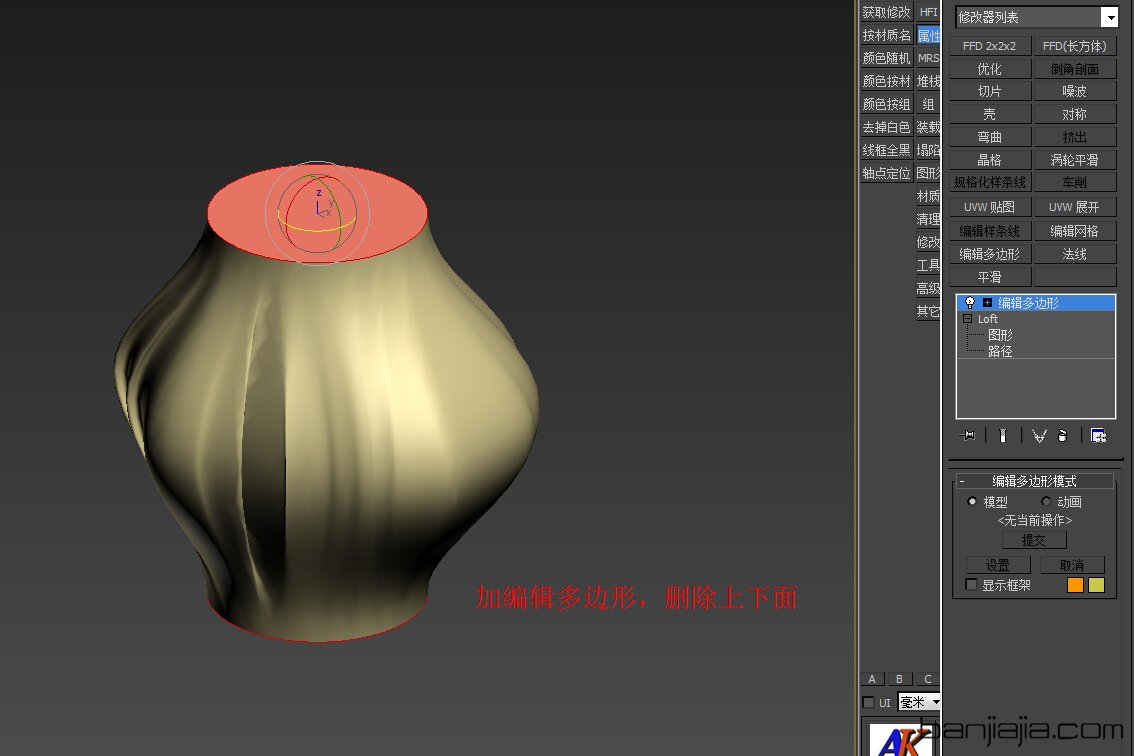Click the 组 tab button
The width and height of the screenshot is (1134, 756).
tap(928, 104)
